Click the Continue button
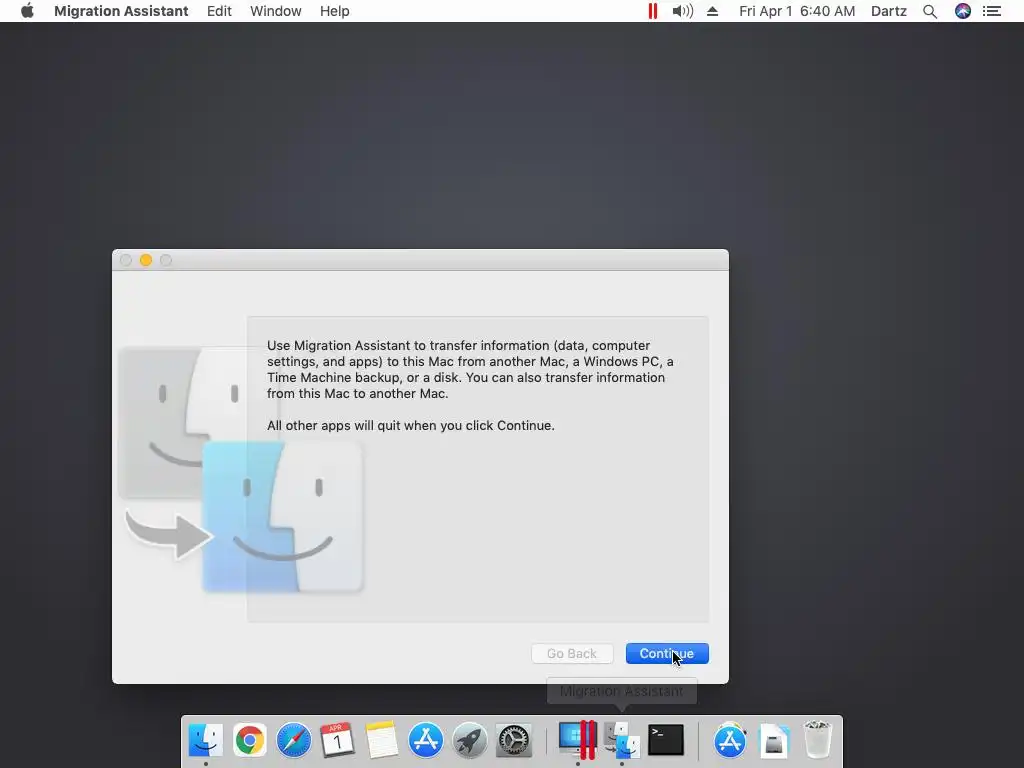Image resolution: width=1024 pixels, height=768 pixels. 667,653
